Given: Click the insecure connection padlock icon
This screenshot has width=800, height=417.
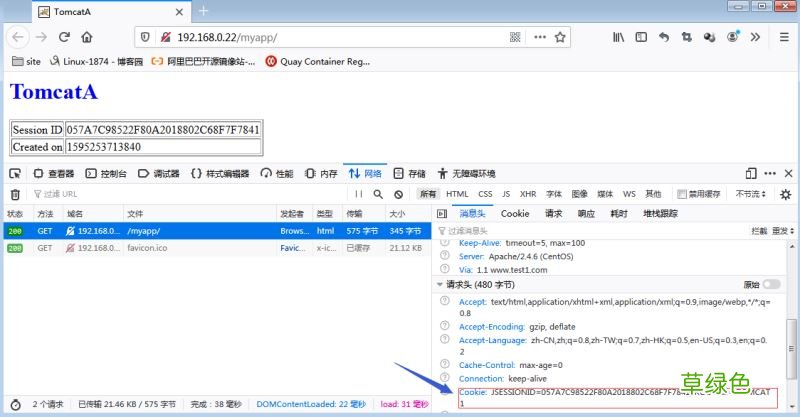Looking at the screenshot, I should 165,37.
